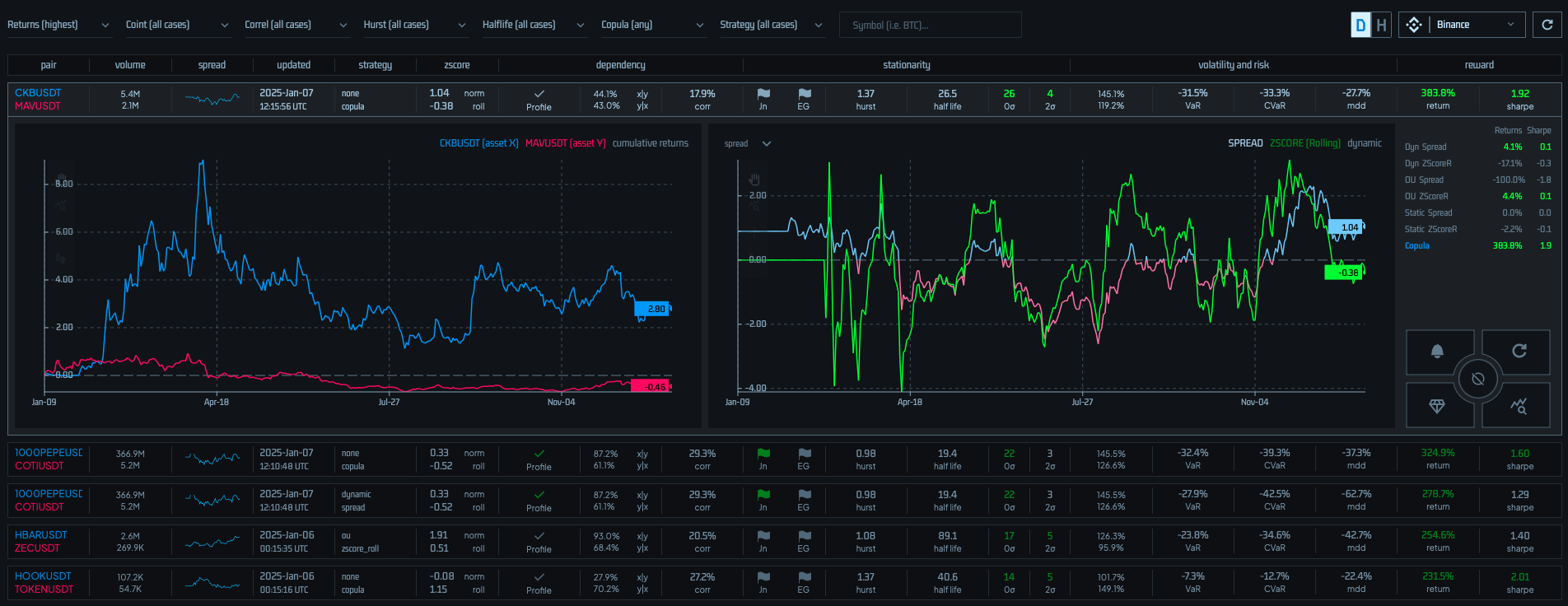The image size is (1568, 606).
Task: Select the Copula strategy in results list
Action: coord(1416,245)
